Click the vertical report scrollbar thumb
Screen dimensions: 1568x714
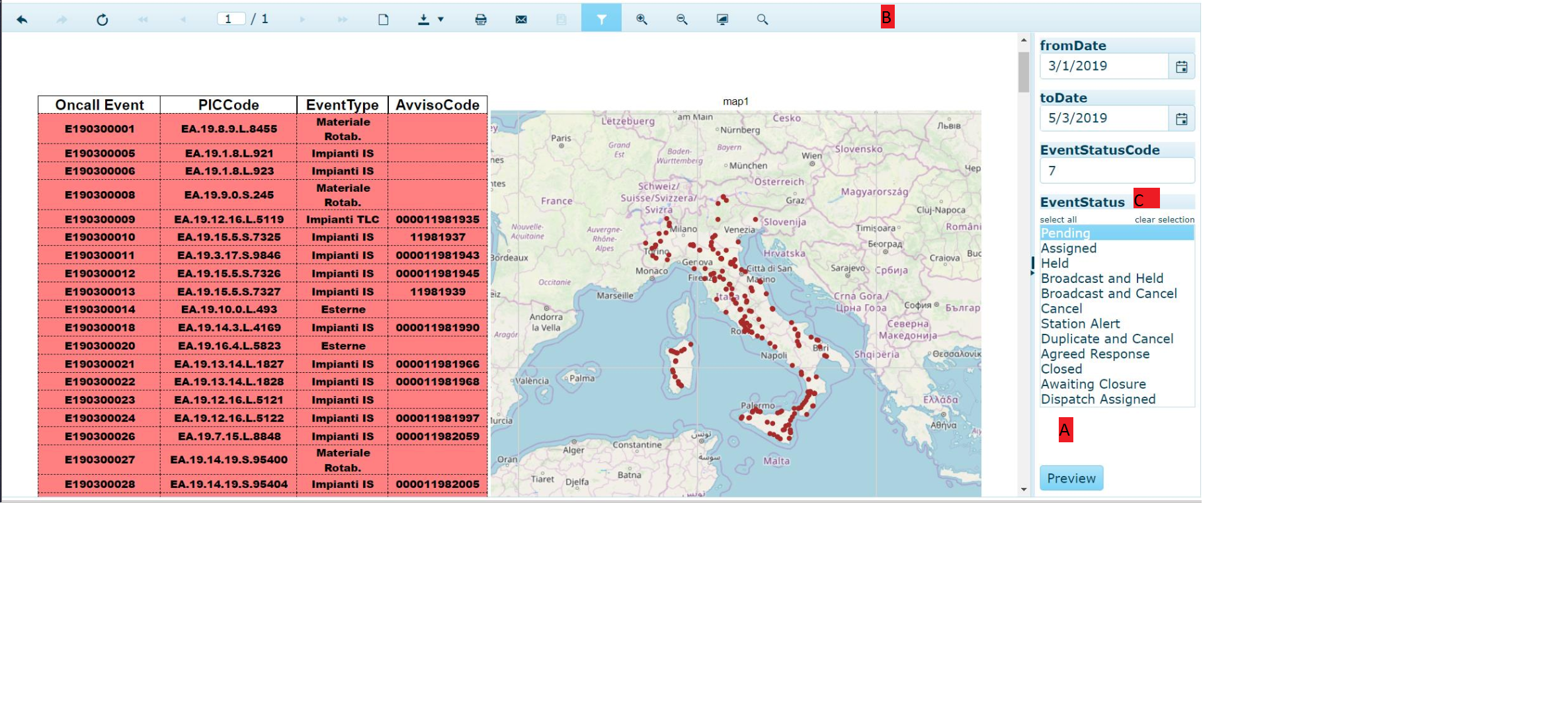pyautogui.click(x=1024, y=71)
